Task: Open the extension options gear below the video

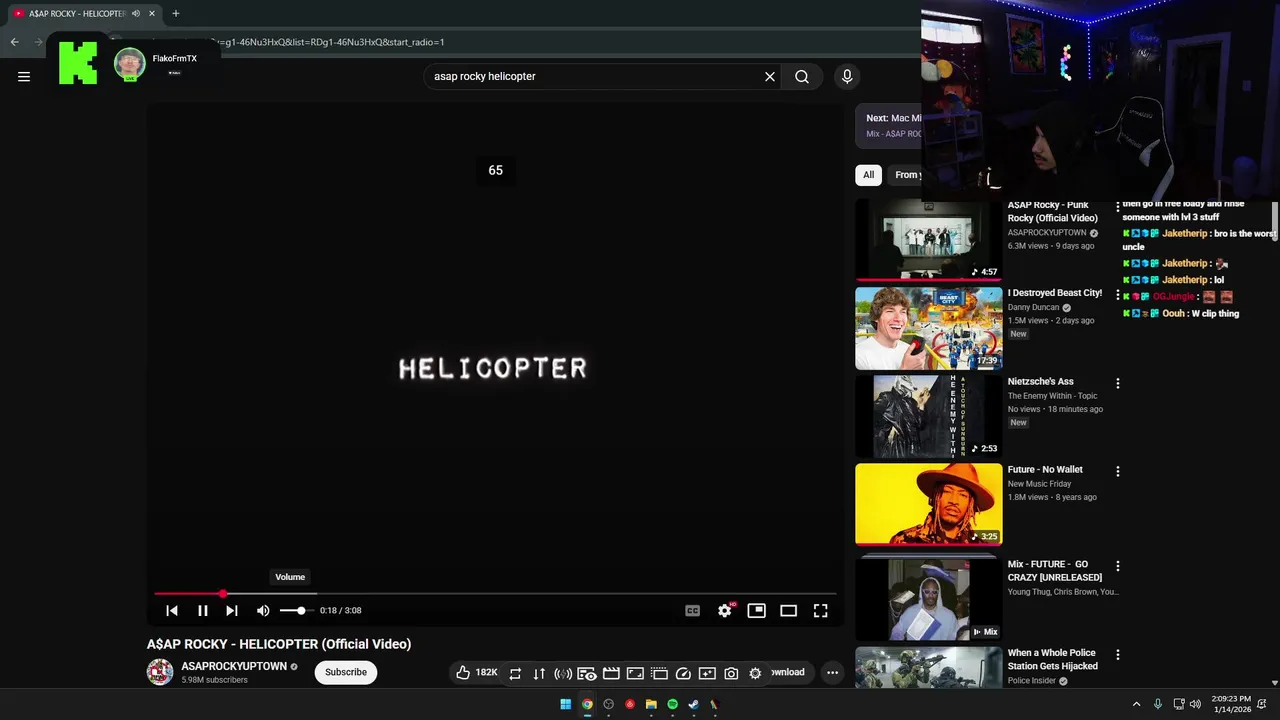Action: (x=755, y=673)
